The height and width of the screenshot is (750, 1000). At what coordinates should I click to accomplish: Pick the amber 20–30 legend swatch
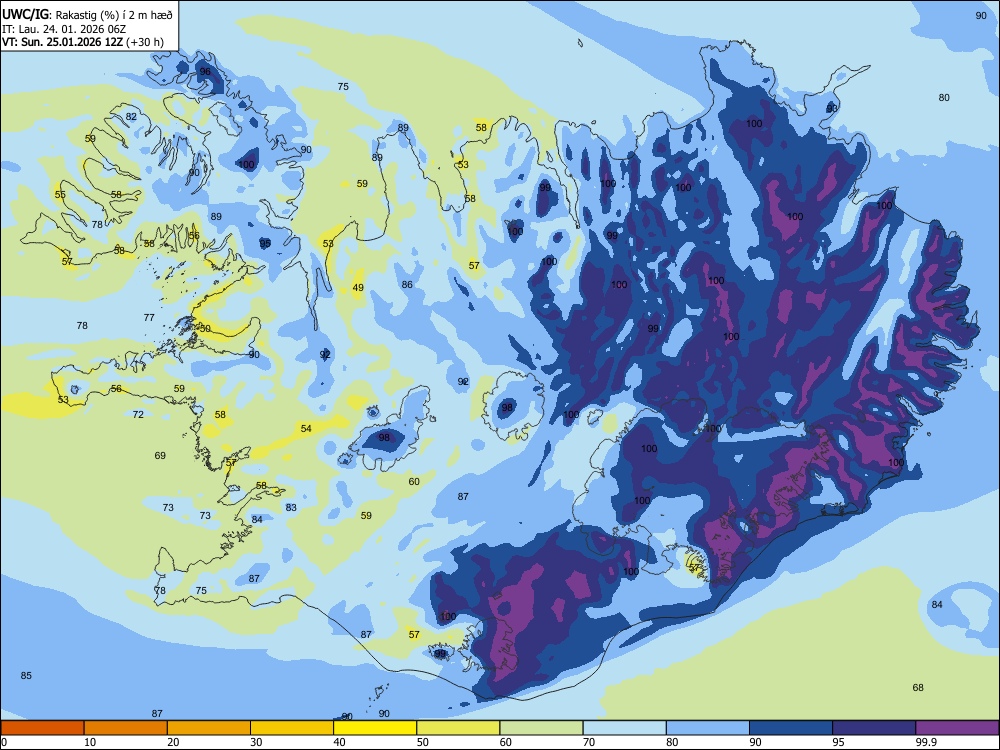pyautogui.click(x=209, y=728)
